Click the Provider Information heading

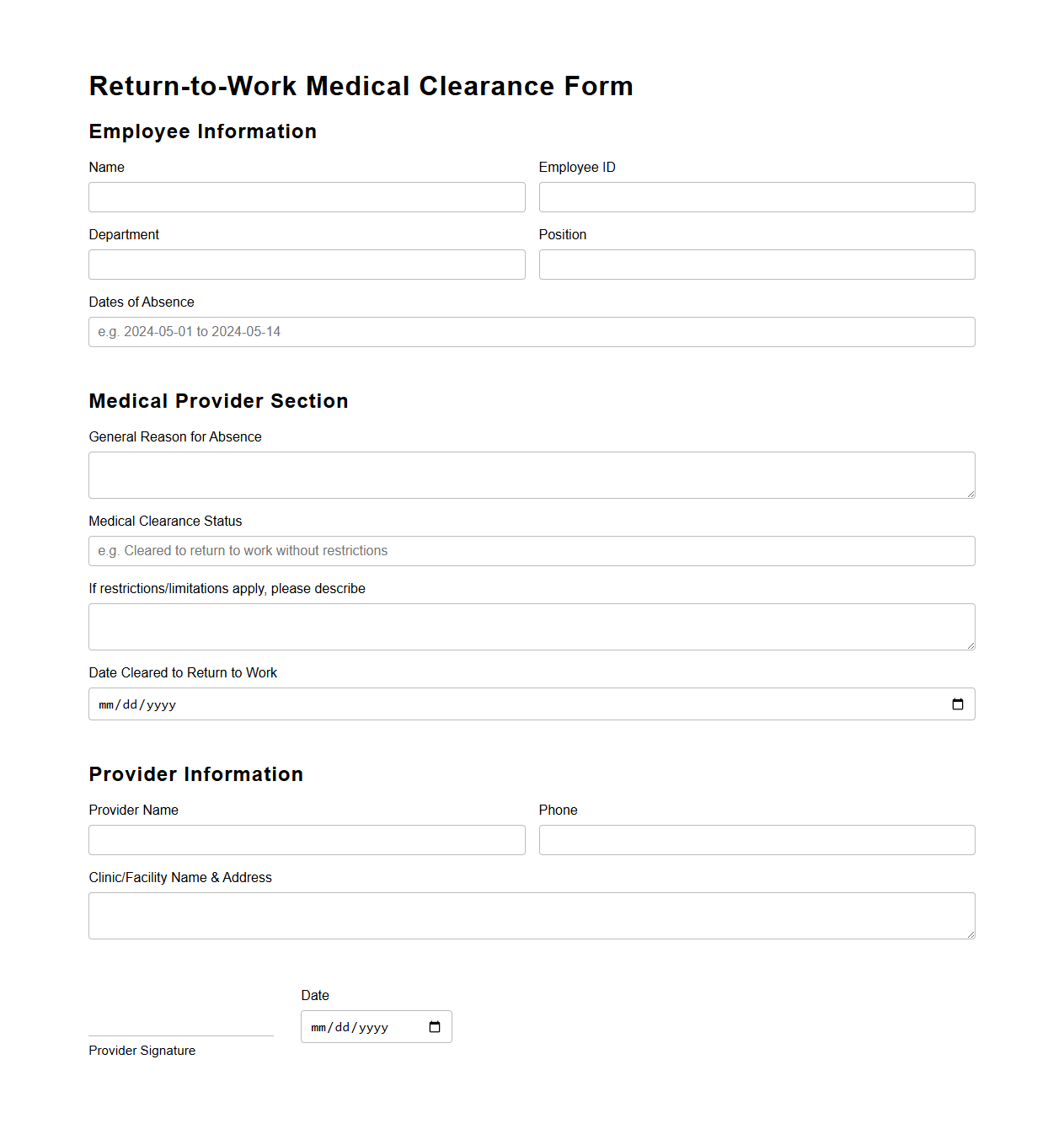pos(195,774)
